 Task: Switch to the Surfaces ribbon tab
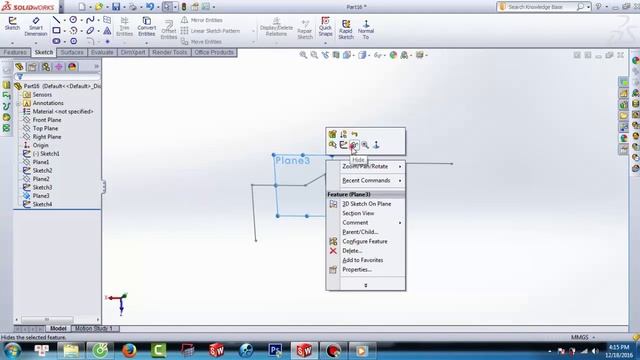click(72, 52)
